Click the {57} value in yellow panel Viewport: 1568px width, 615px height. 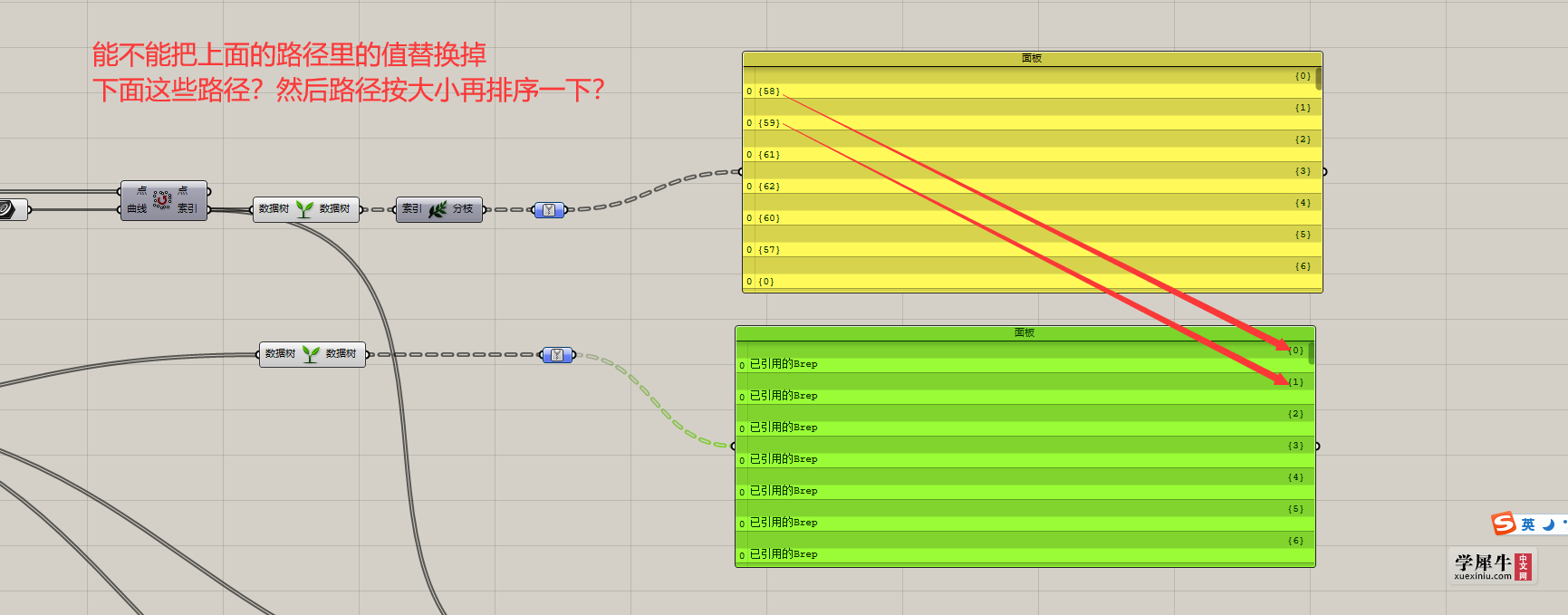pos(769,250)
